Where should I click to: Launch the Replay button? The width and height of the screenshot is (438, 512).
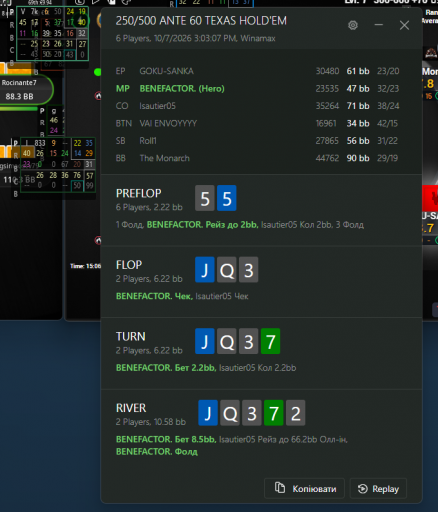[x=378, y=488]
